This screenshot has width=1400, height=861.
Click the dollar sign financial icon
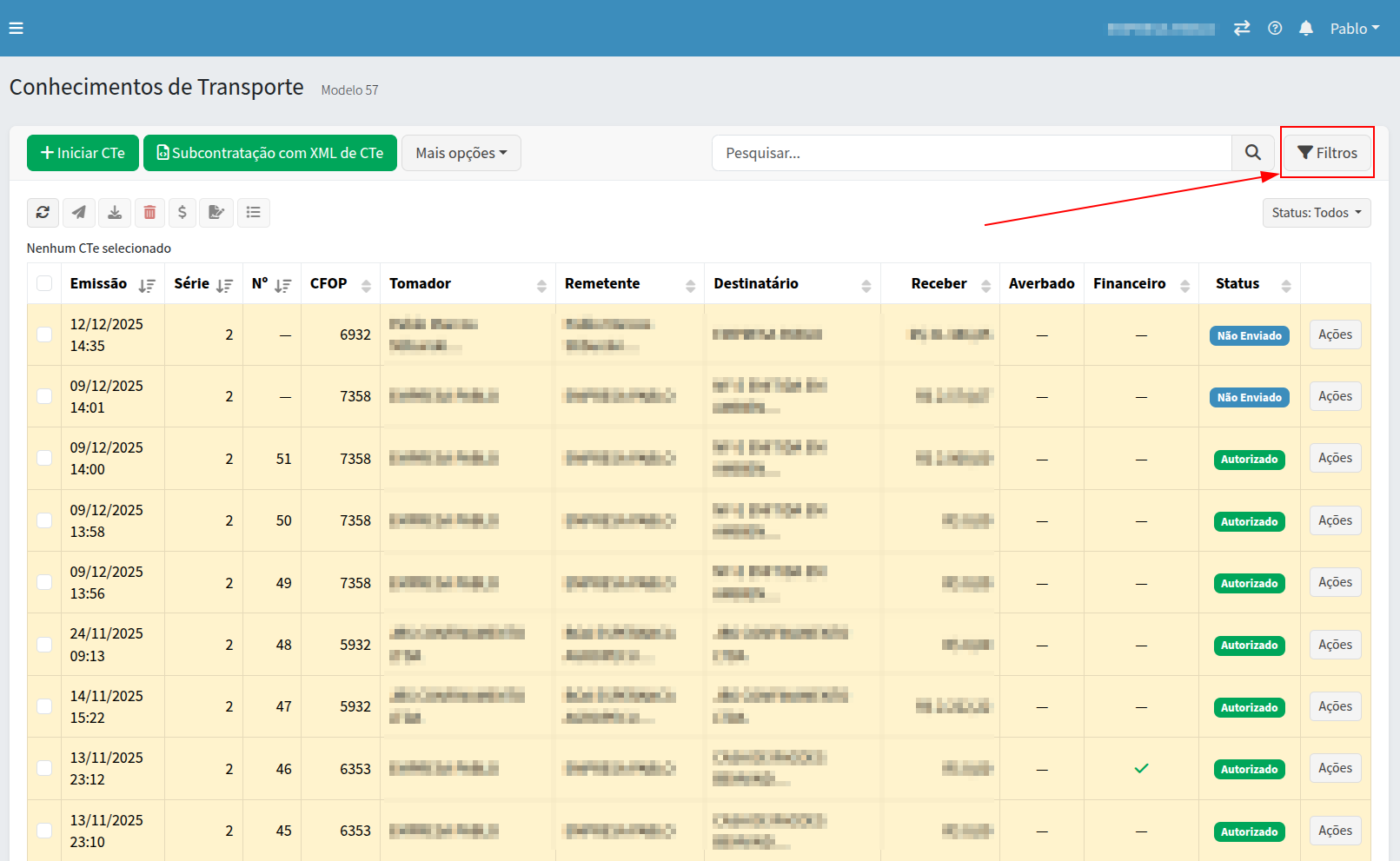click(182, 212)
